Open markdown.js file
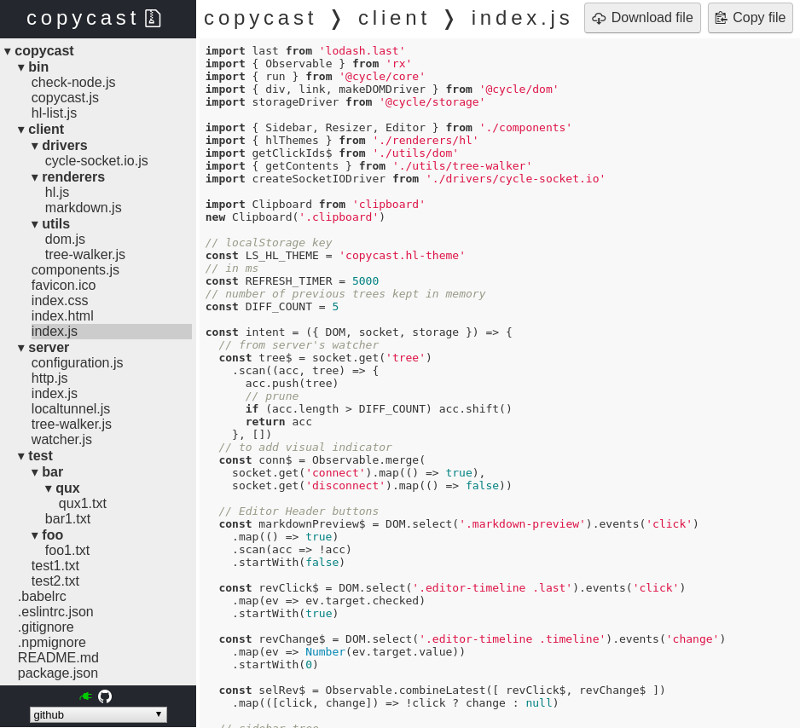The image size is (800, 728). [83, 208]
